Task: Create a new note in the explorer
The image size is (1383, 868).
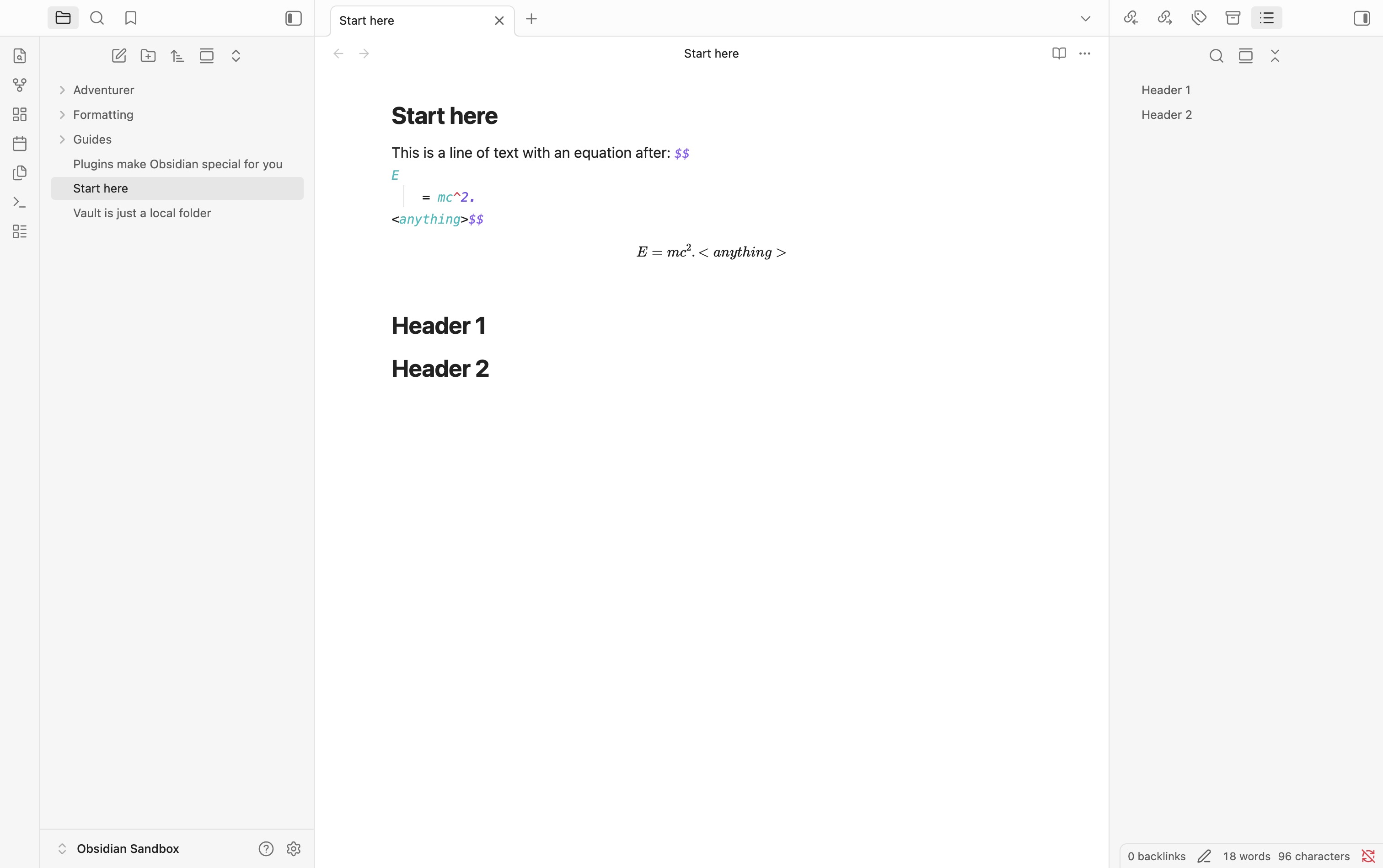Action: click(119, 56)
